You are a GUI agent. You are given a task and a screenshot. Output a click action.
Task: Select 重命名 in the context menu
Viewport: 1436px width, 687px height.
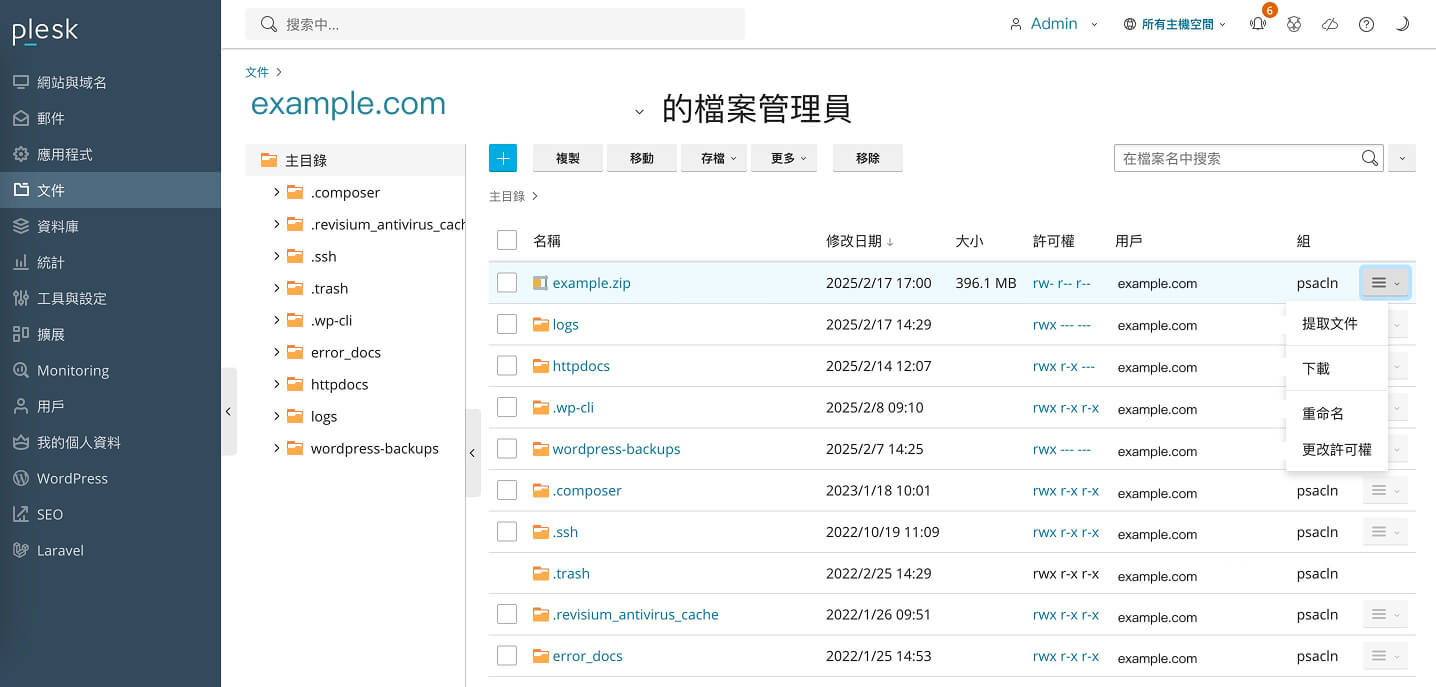tap(1322, 413)
